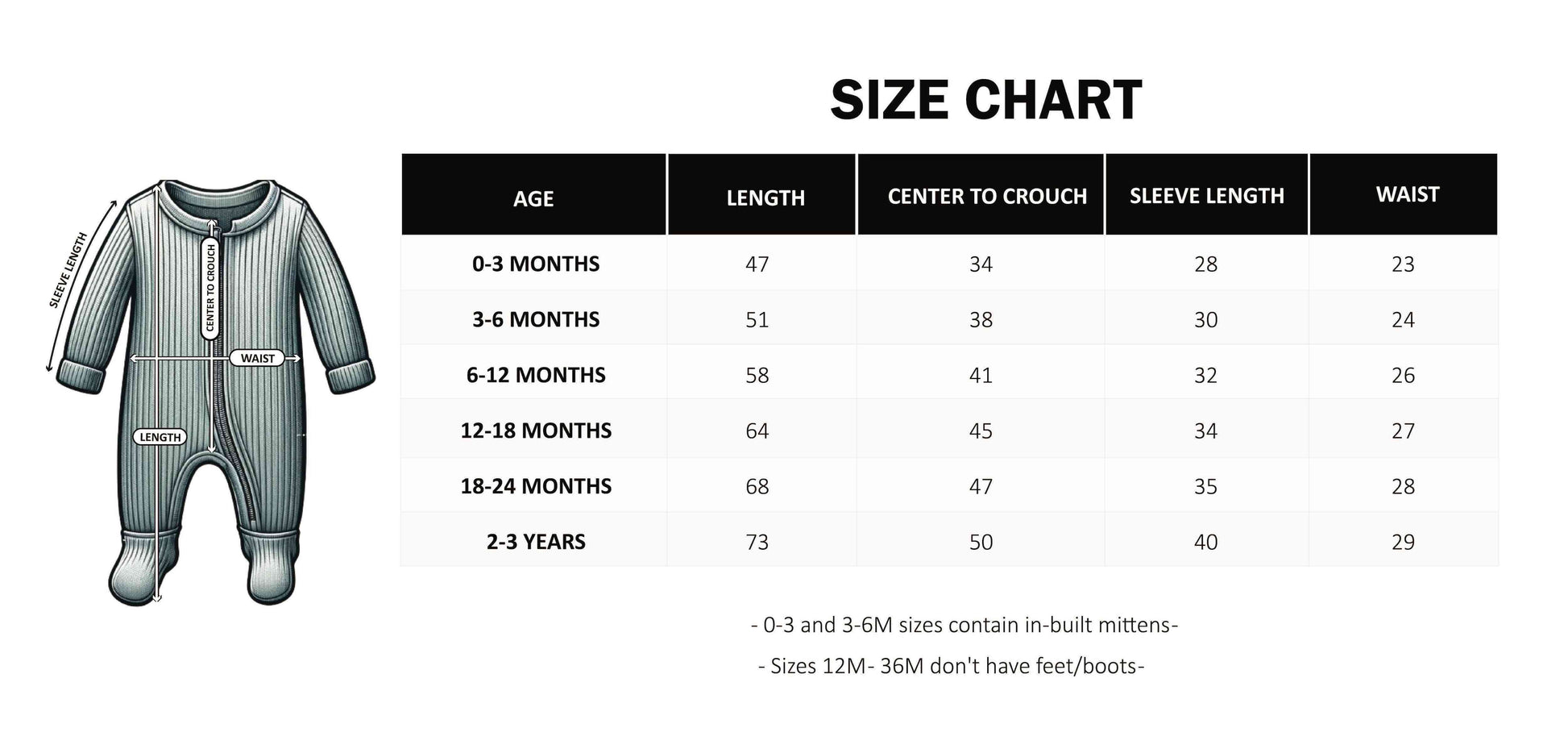Select the SLEEVE LENGTH column header

(x=1206, y=195)
